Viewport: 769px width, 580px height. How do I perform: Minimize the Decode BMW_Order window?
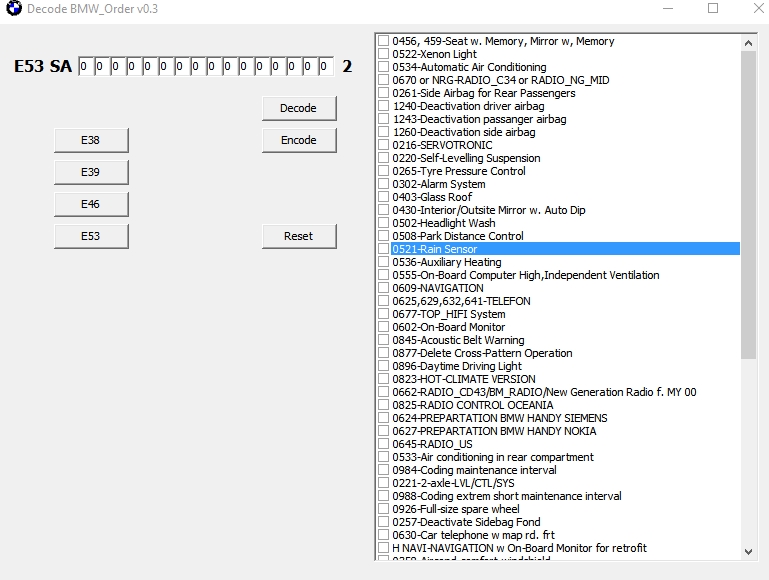[x=668, y=8]
